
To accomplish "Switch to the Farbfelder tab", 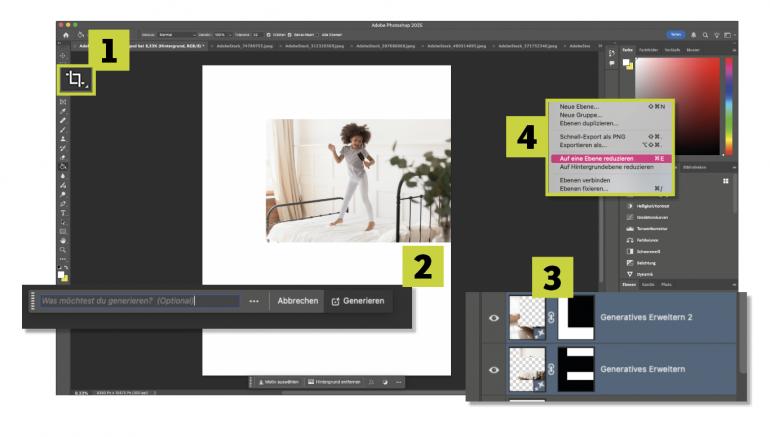I will (x=648, y=50).
